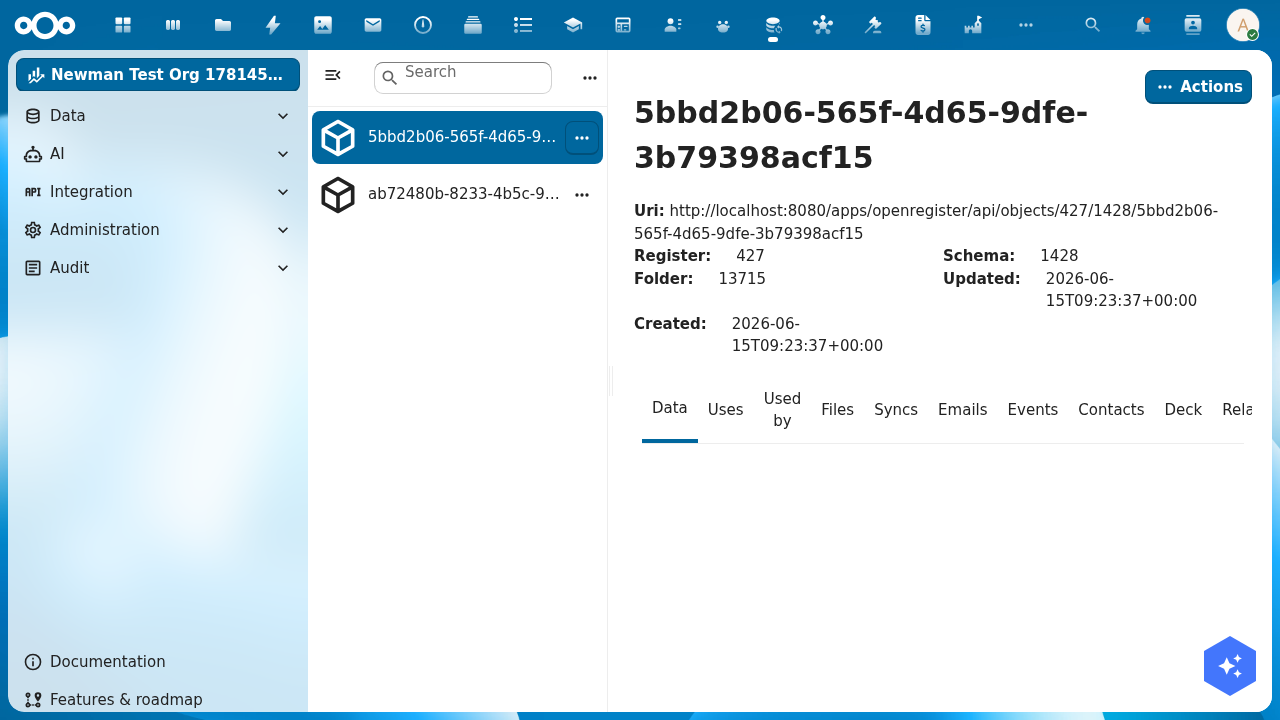
Task: Open the paw-shaped app icon
Action: [x=723, y=25]
